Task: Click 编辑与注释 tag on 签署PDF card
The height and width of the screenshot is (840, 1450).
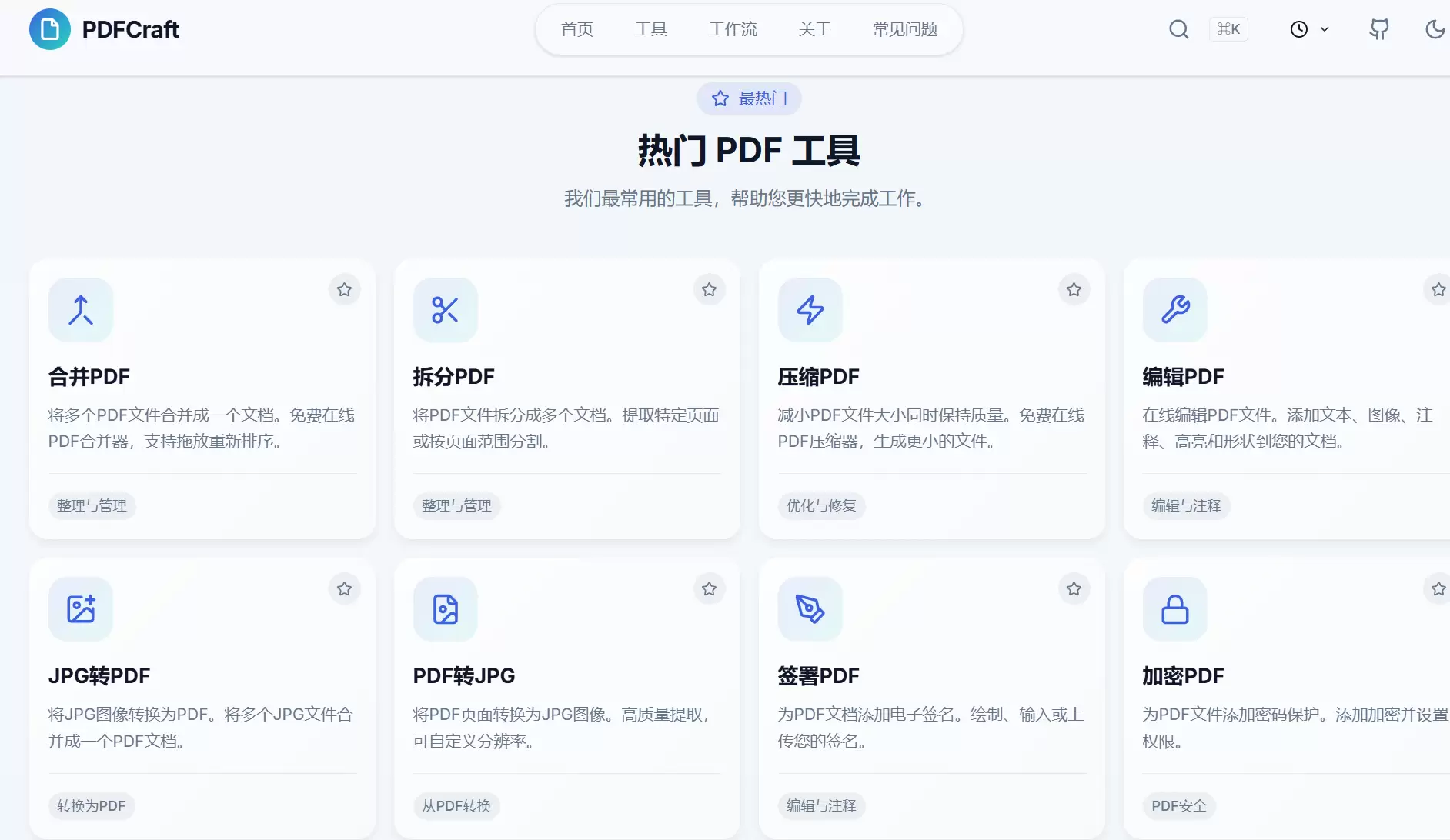Action: pyautogui.click(x=822, y=806)
